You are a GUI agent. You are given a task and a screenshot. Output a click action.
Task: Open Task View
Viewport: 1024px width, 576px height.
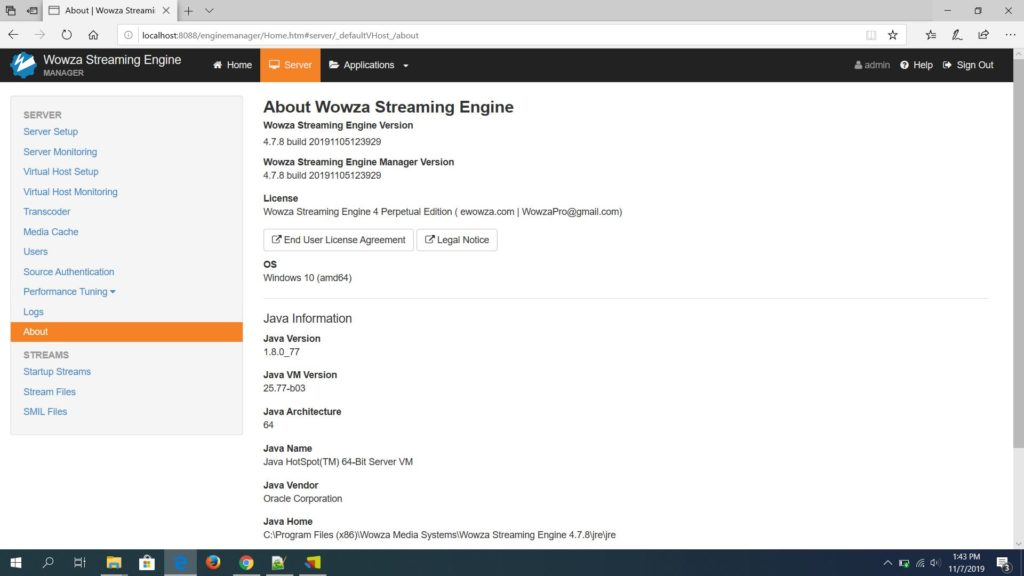80,562
